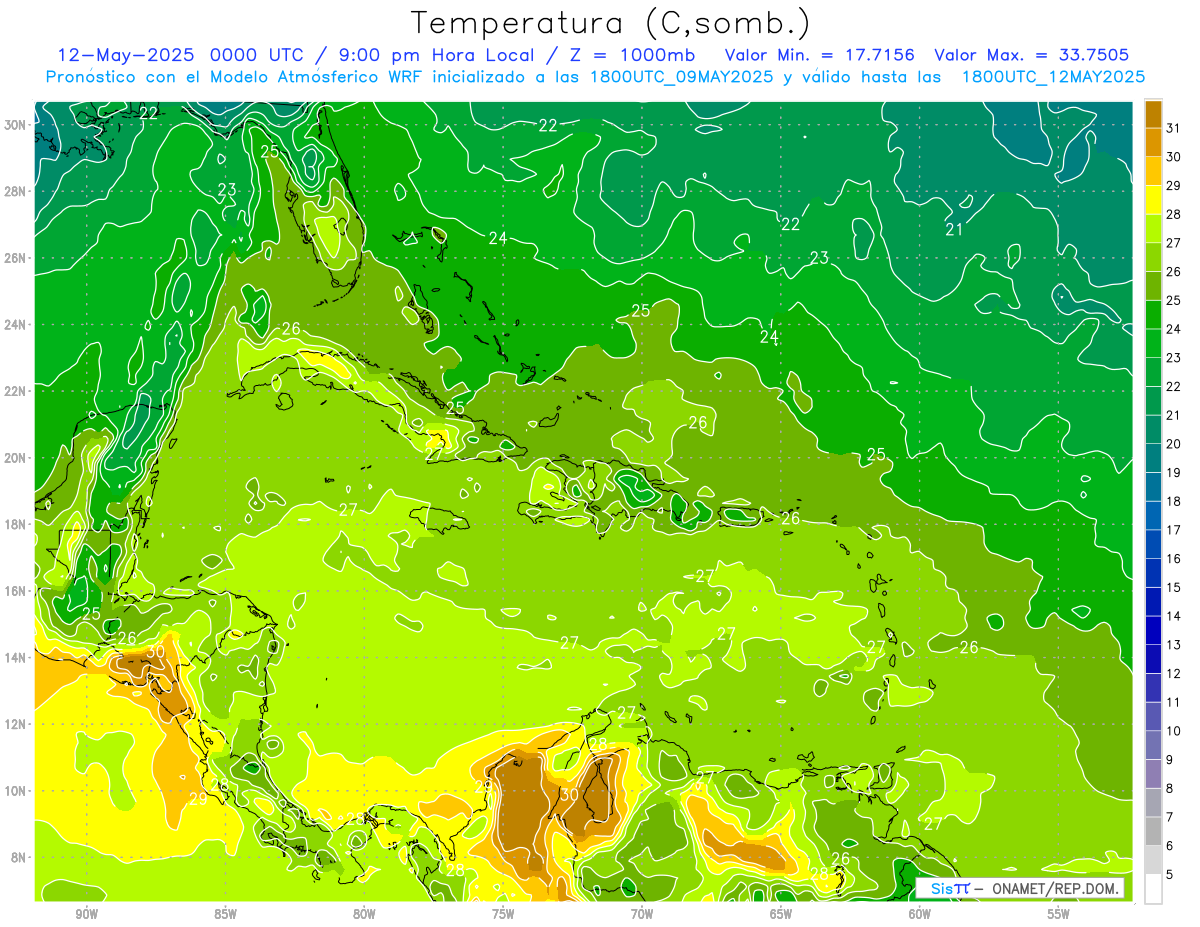Click the 'ONAMET/REP.DOM.' credit label

tap(1054, 888)
